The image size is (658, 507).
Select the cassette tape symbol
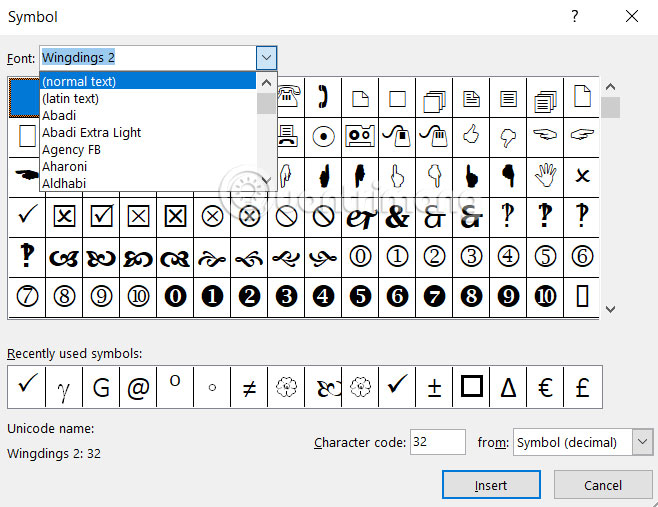(360, 136)
